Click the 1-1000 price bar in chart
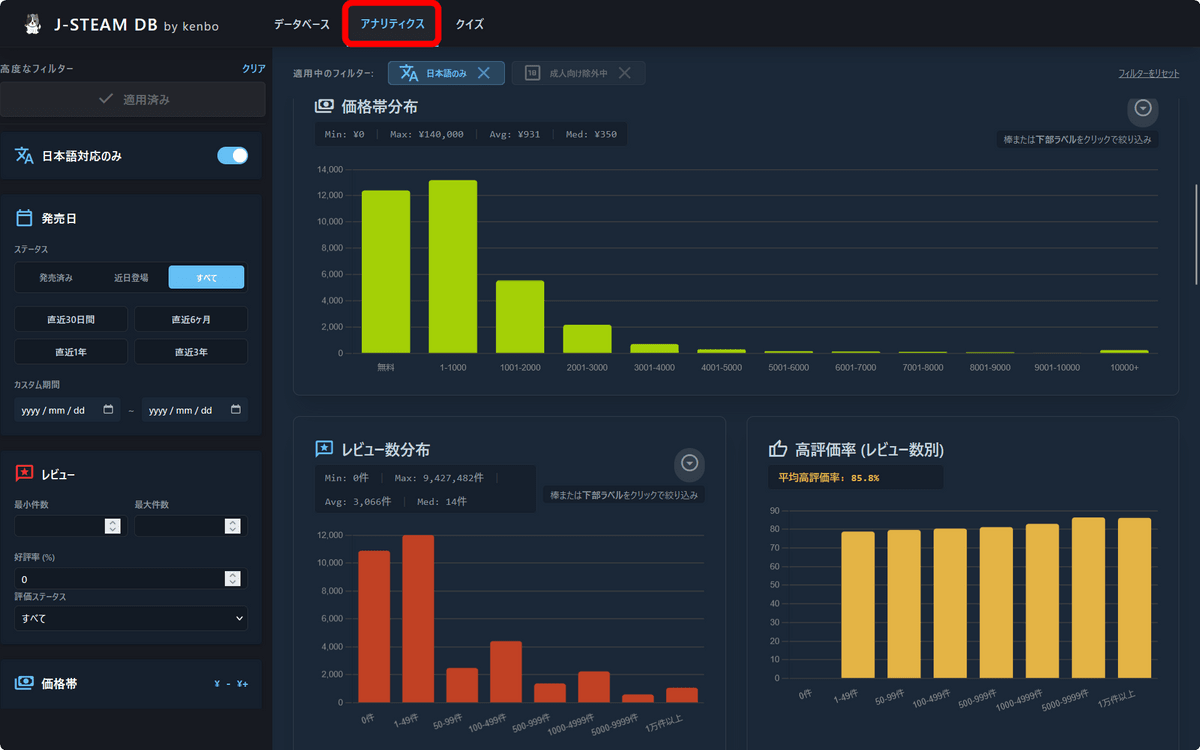The height and width of the screenshot is (750, 1200). point(453,266)
